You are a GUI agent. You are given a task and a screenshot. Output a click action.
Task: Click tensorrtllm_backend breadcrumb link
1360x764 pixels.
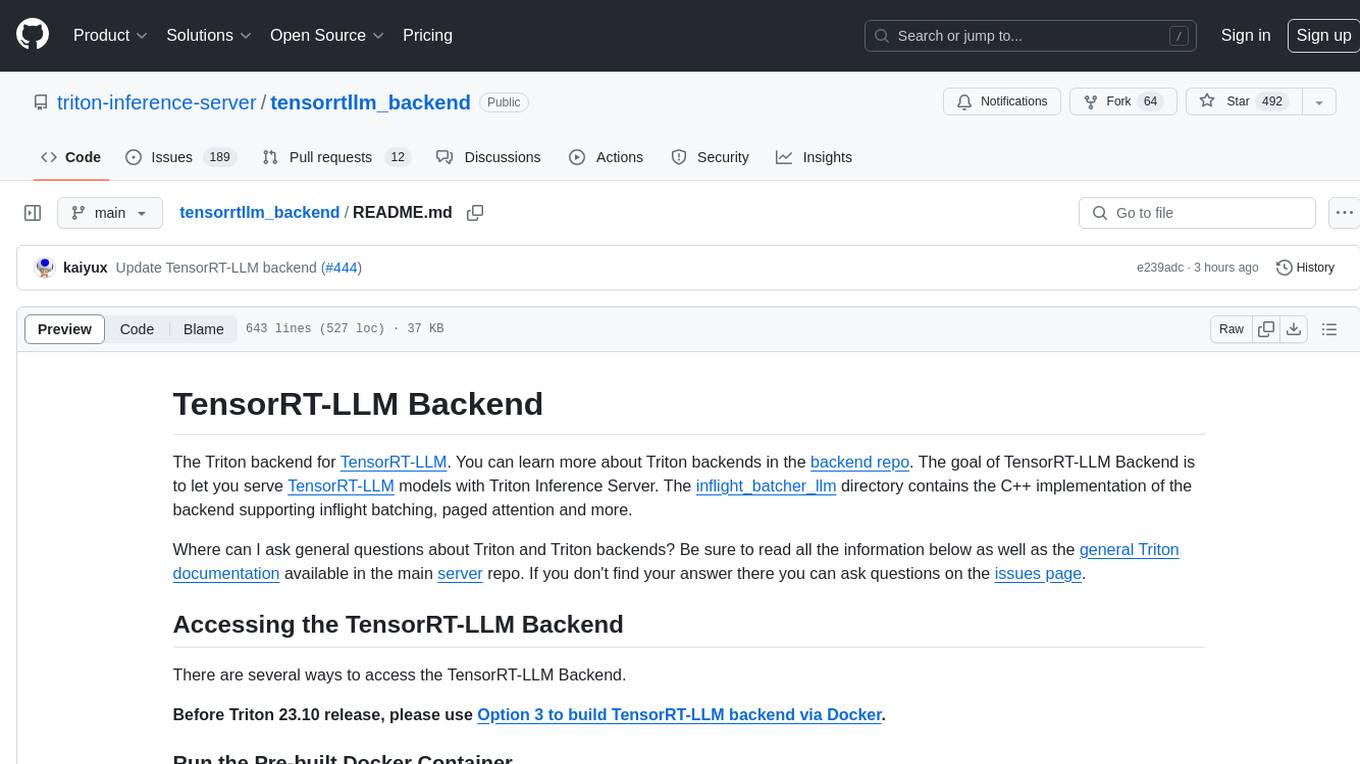tap(259, 212)
